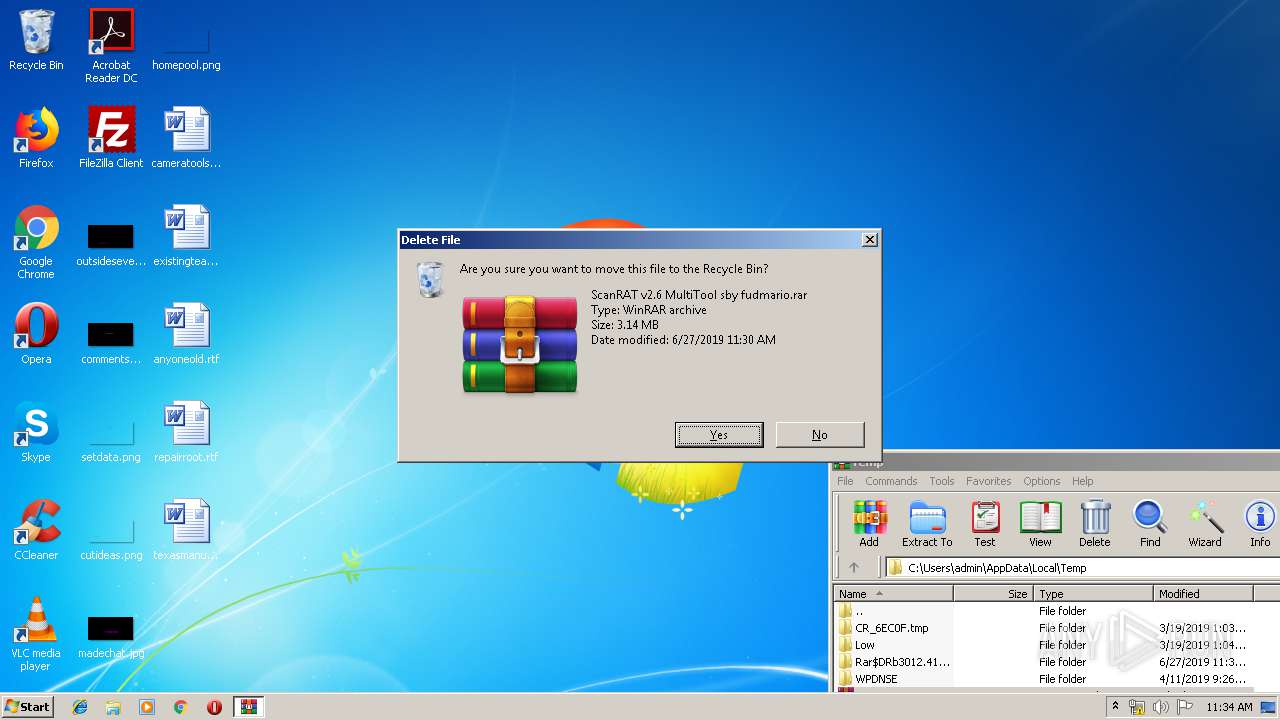This screenshot has height=720, width=1280.
Task: Open the Commands menu in WinRAR
Action: [x=891, y=481]
